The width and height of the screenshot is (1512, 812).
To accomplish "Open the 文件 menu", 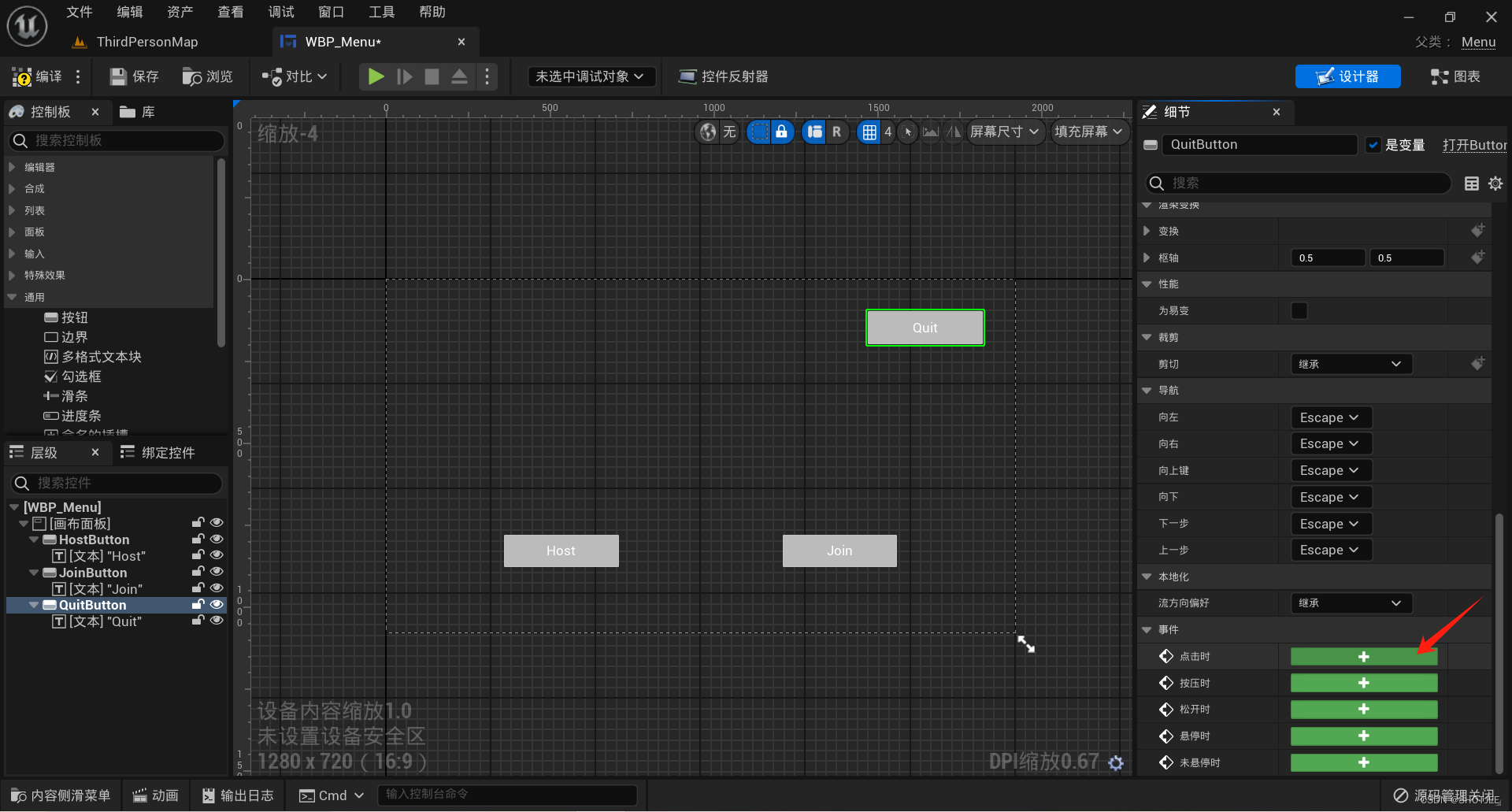I will click(x=79, y=12).
